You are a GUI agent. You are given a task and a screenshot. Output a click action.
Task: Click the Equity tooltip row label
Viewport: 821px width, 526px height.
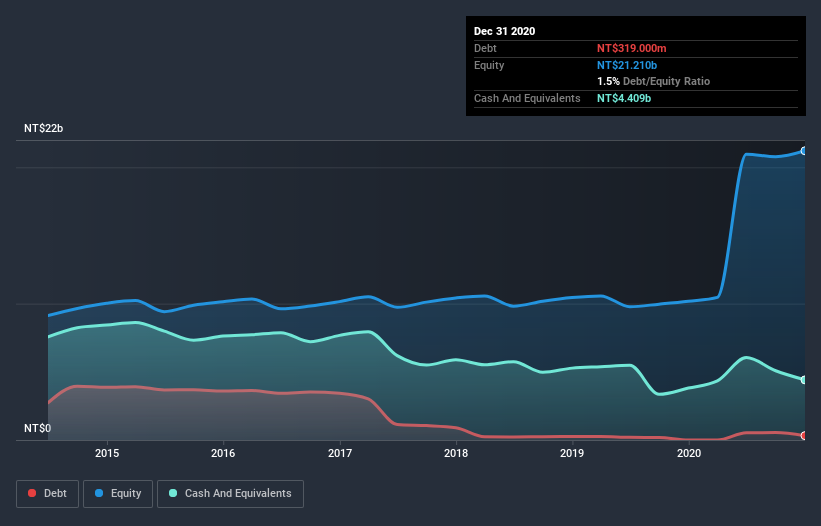pos(489,65)
